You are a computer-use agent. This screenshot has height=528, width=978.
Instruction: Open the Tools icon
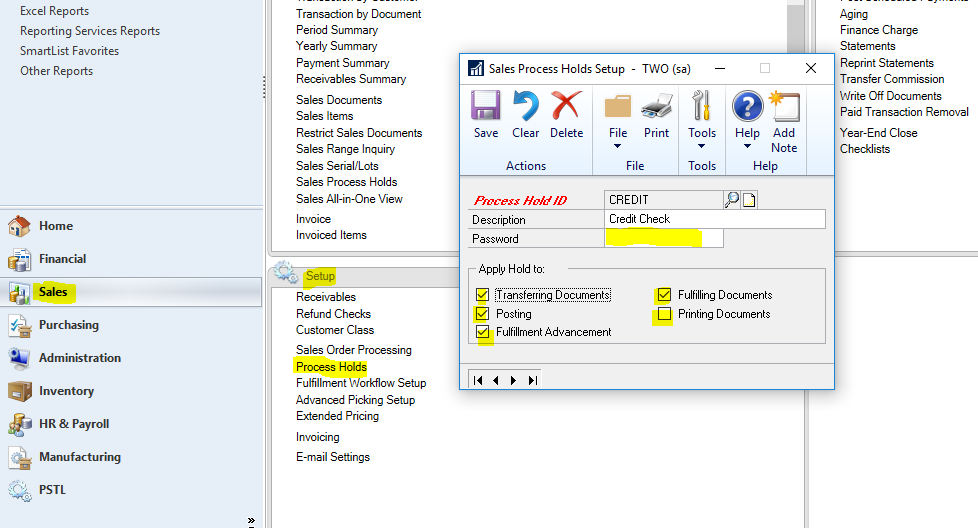(x=702, y=105)
